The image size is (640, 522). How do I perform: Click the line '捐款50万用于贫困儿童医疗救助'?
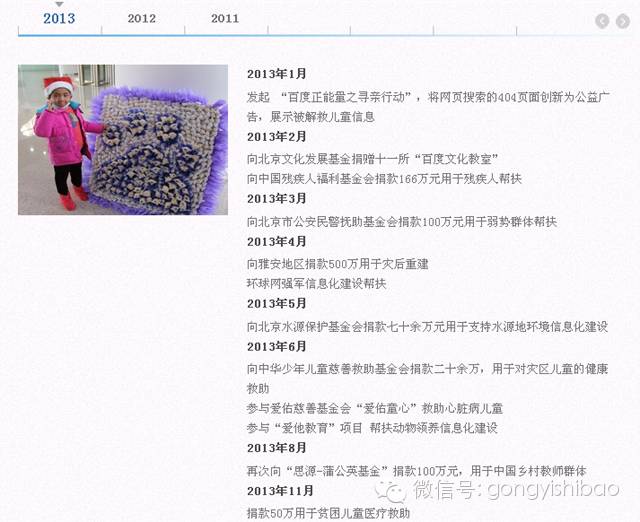(328, 513)
